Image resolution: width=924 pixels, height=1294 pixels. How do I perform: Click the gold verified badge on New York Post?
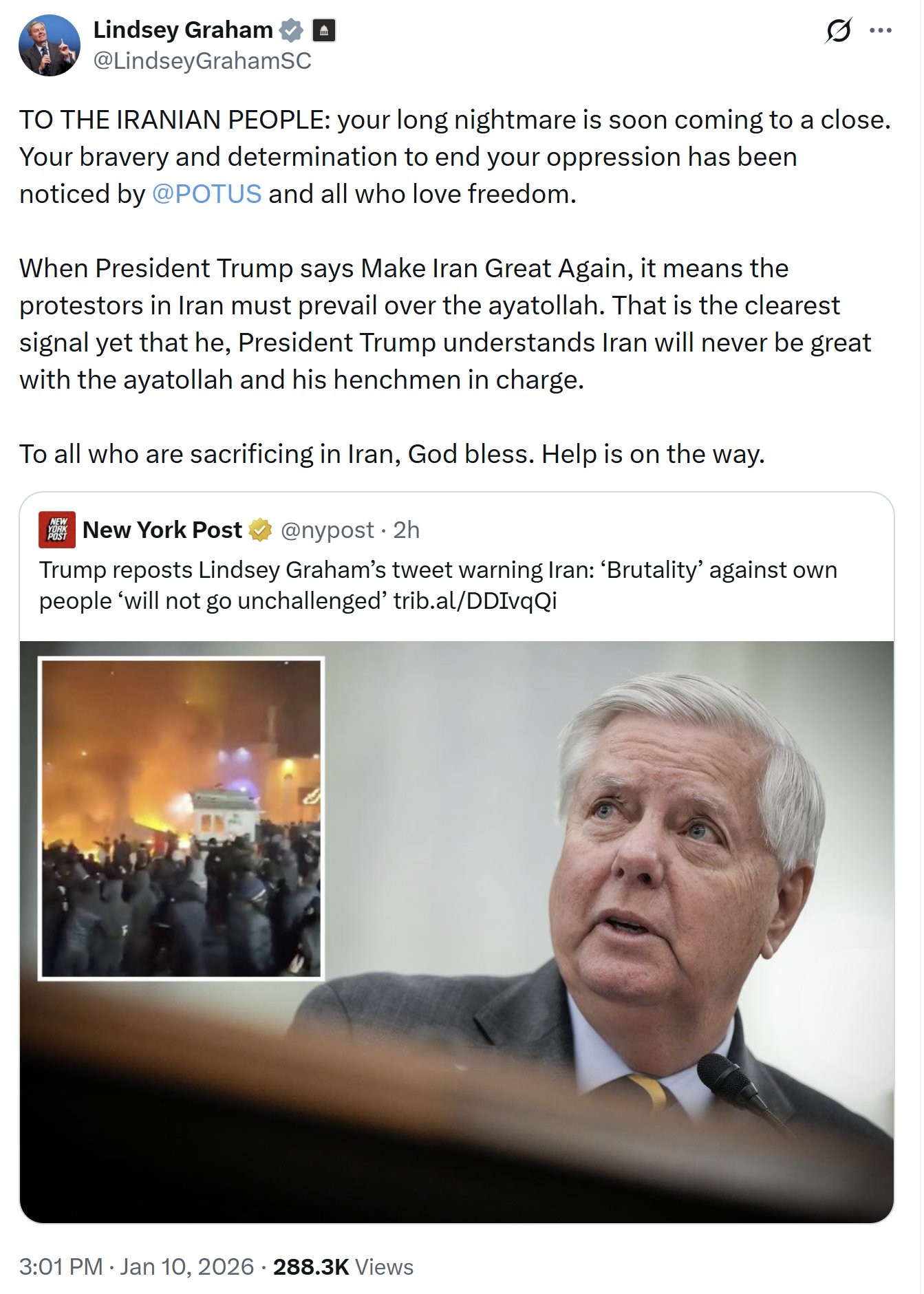tap(260, 530)
